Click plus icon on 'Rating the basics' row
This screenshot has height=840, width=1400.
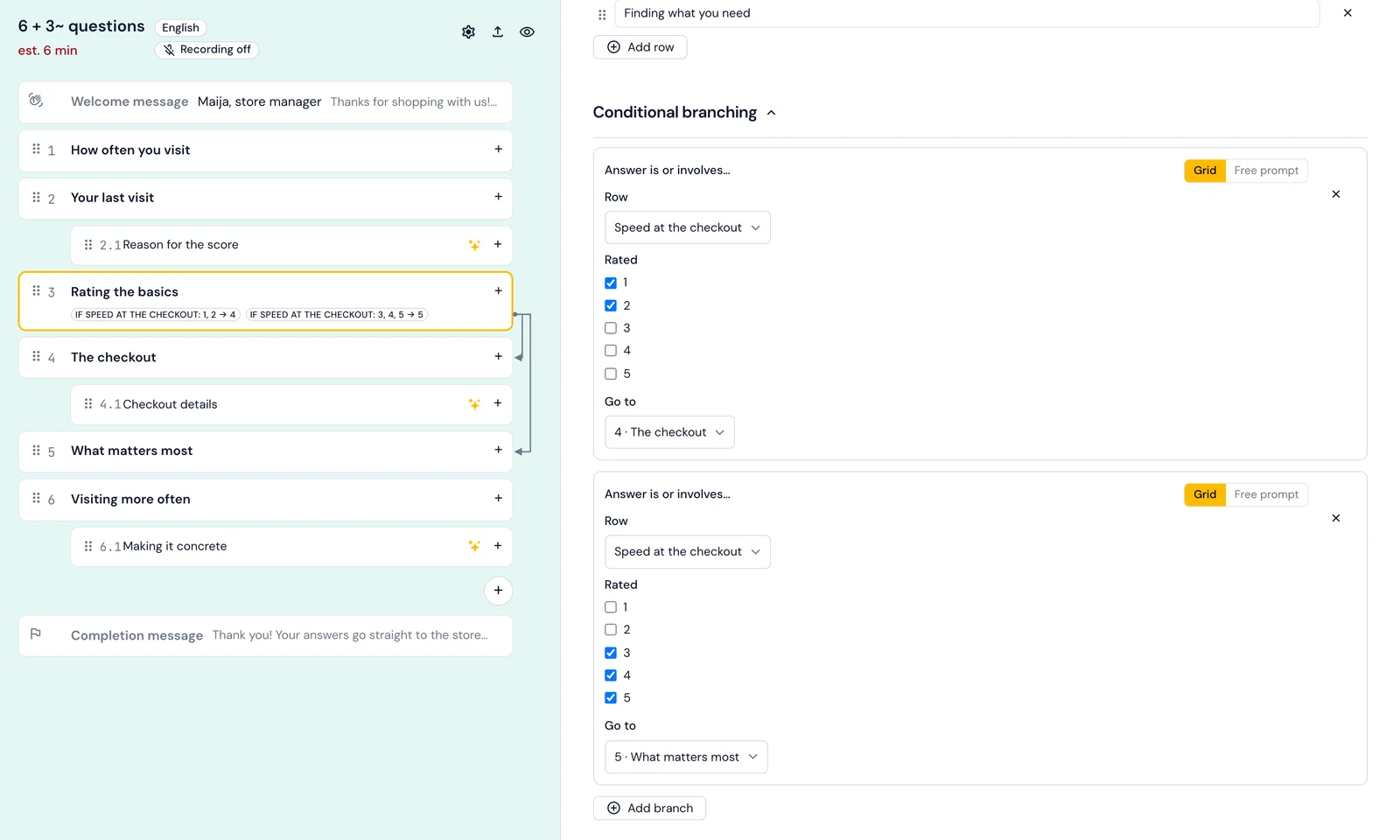[498, 291]
